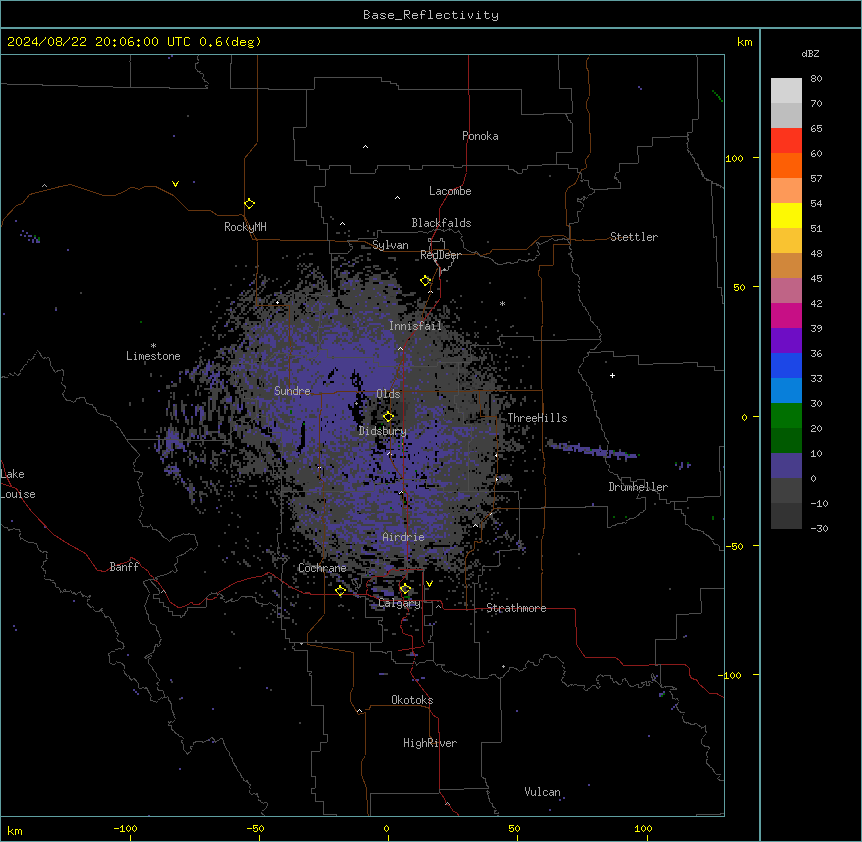The height and width of the screenshot is (842, 862).
Task: Select the Drumheller label
Action: tap(638, 487)
